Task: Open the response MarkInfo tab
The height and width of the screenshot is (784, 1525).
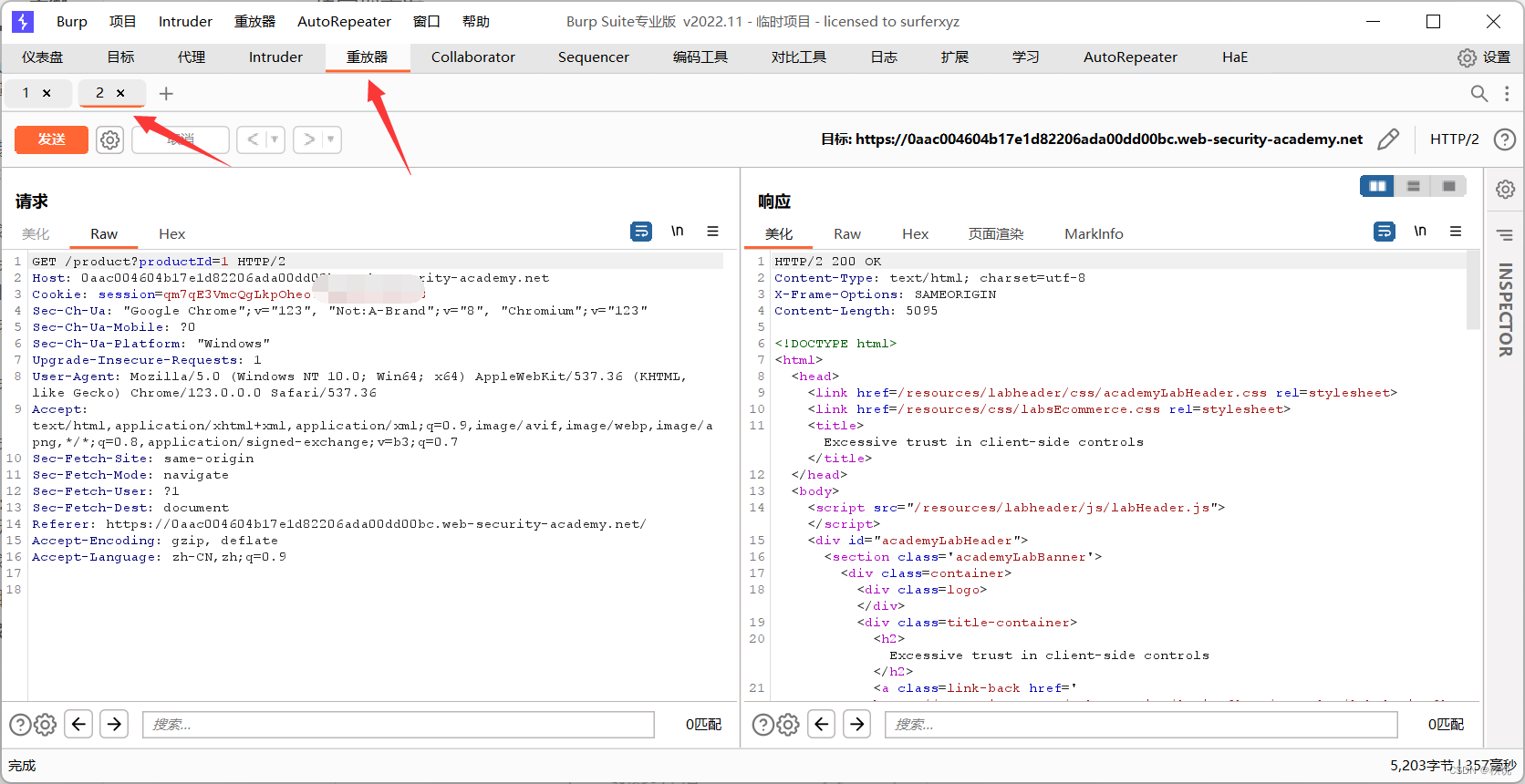Action: click(1094, 234)
